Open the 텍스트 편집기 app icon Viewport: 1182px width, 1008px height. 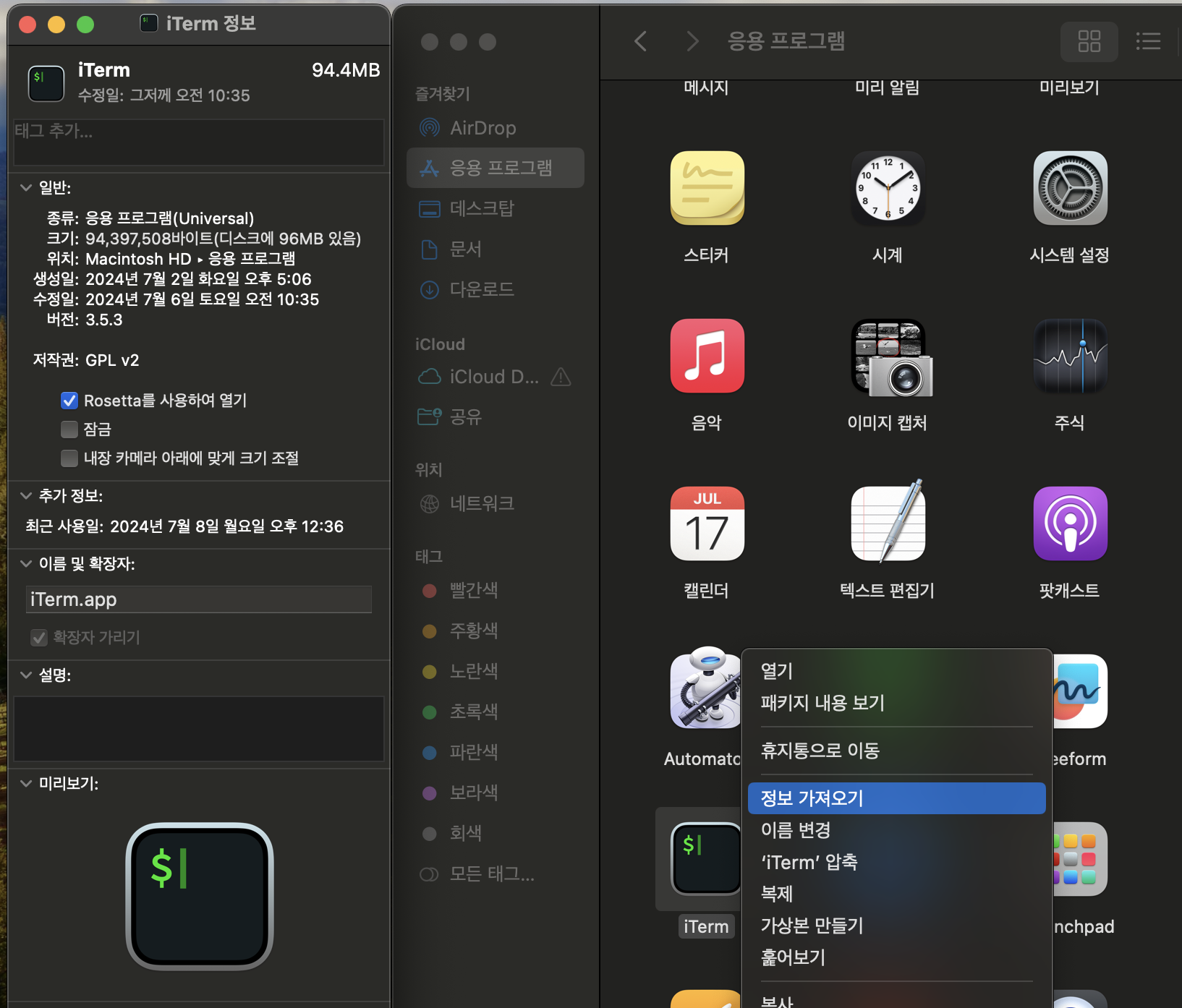coord(888,521)
